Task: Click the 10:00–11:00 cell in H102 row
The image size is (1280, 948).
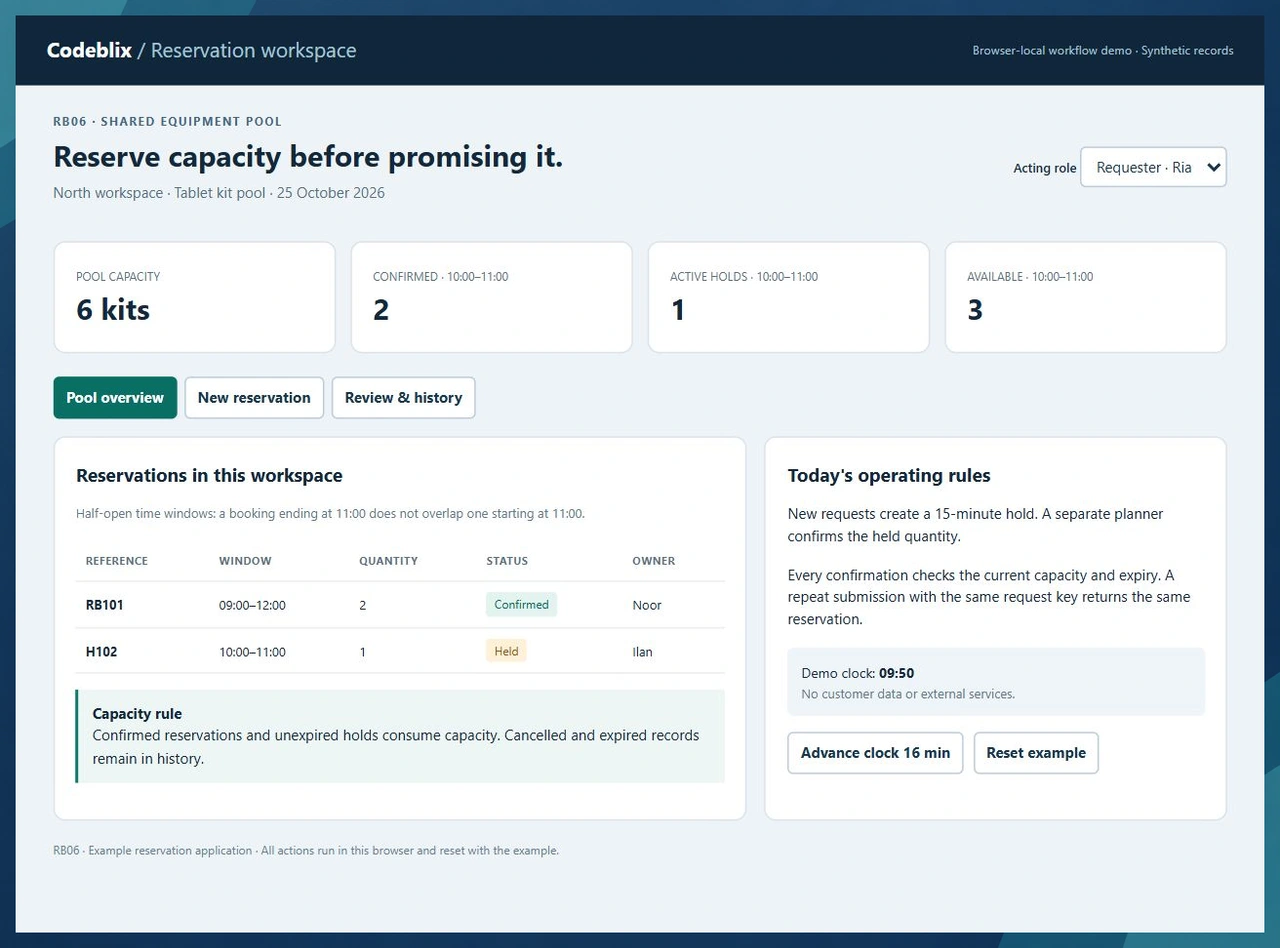Action: (252, 652)
